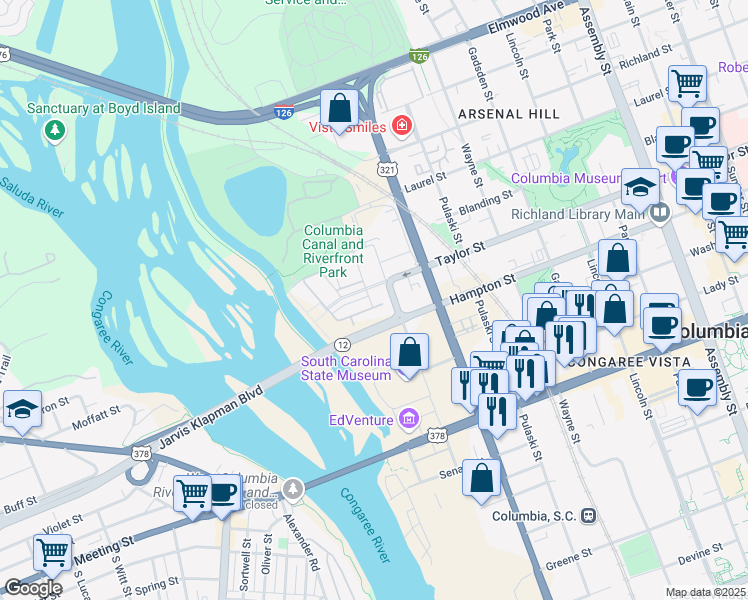The height and width of the screenshot is (600, 748).
Task: Click the Columbia, S.C. train station icon
Action: click(x=589, y=516)
